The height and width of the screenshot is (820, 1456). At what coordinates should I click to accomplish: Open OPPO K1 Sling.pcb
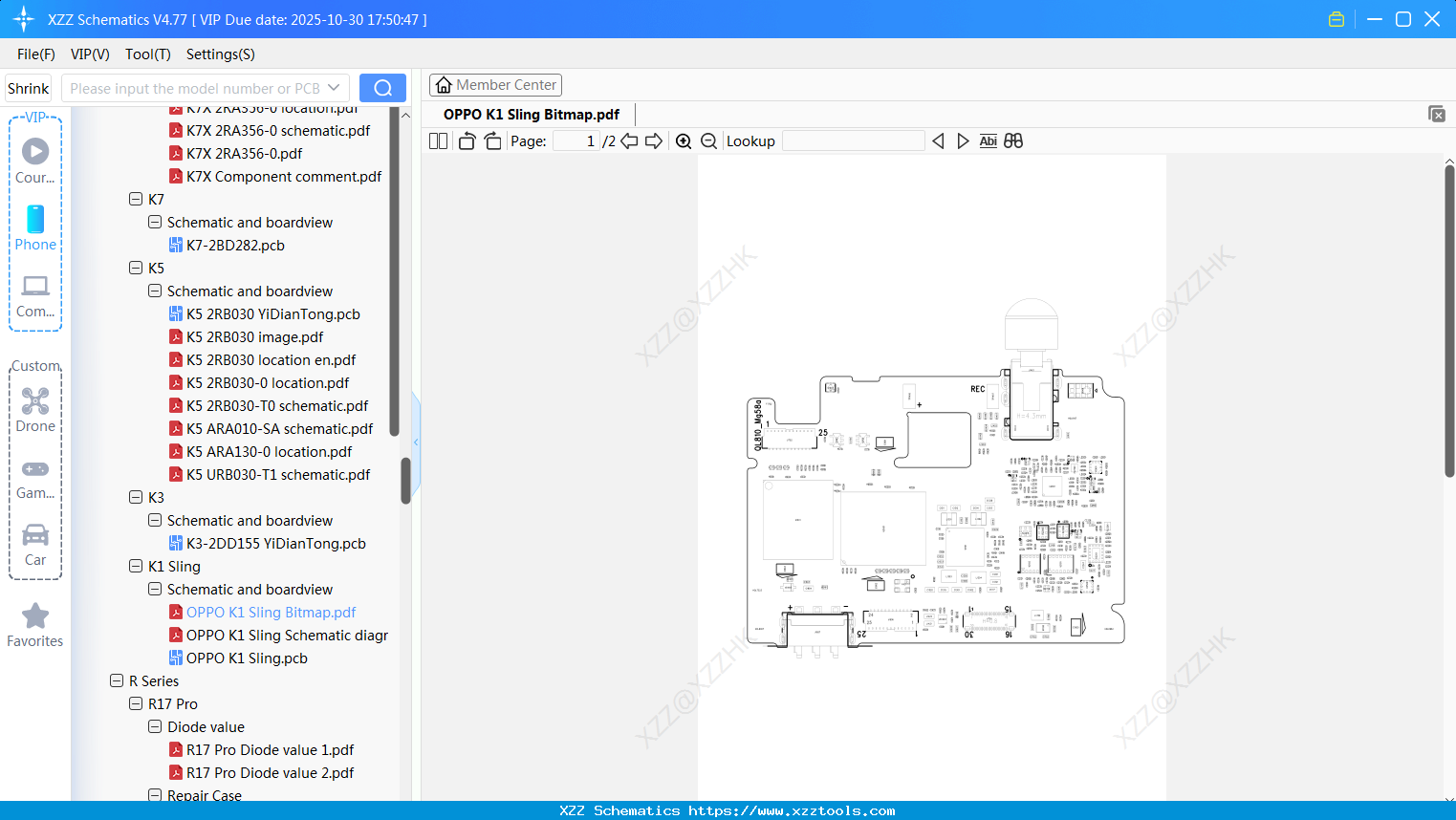click(x=238, y=658)
